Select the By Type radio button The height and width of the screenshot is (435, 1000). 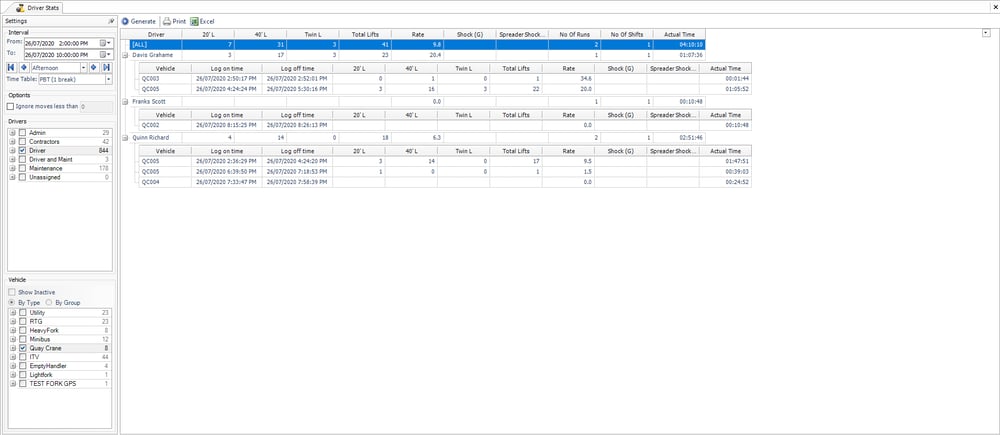coord(12,302)
